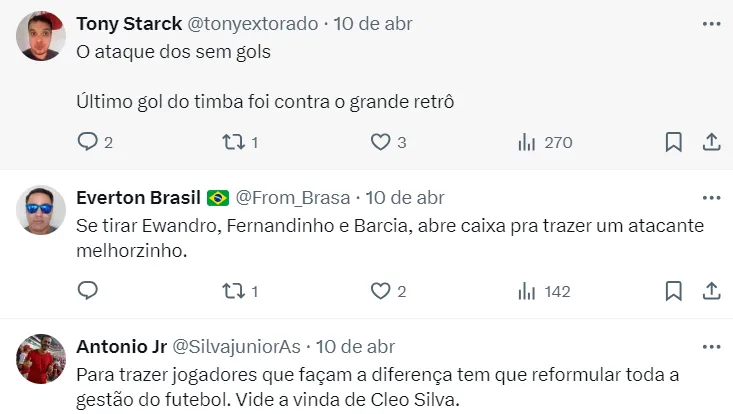Open the @tonyextorado profile handle
Image resolution: width=733 pixels, height=414 pixels.
click(x=253, y=24)
